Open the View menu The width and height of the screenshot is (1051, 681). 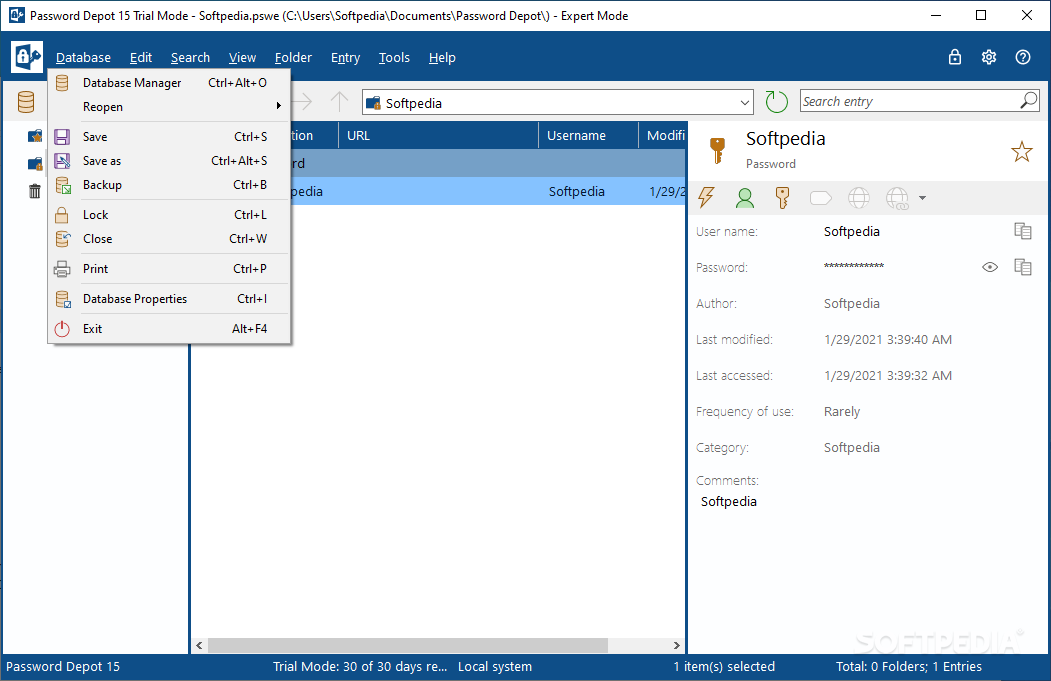click(242, 58)
